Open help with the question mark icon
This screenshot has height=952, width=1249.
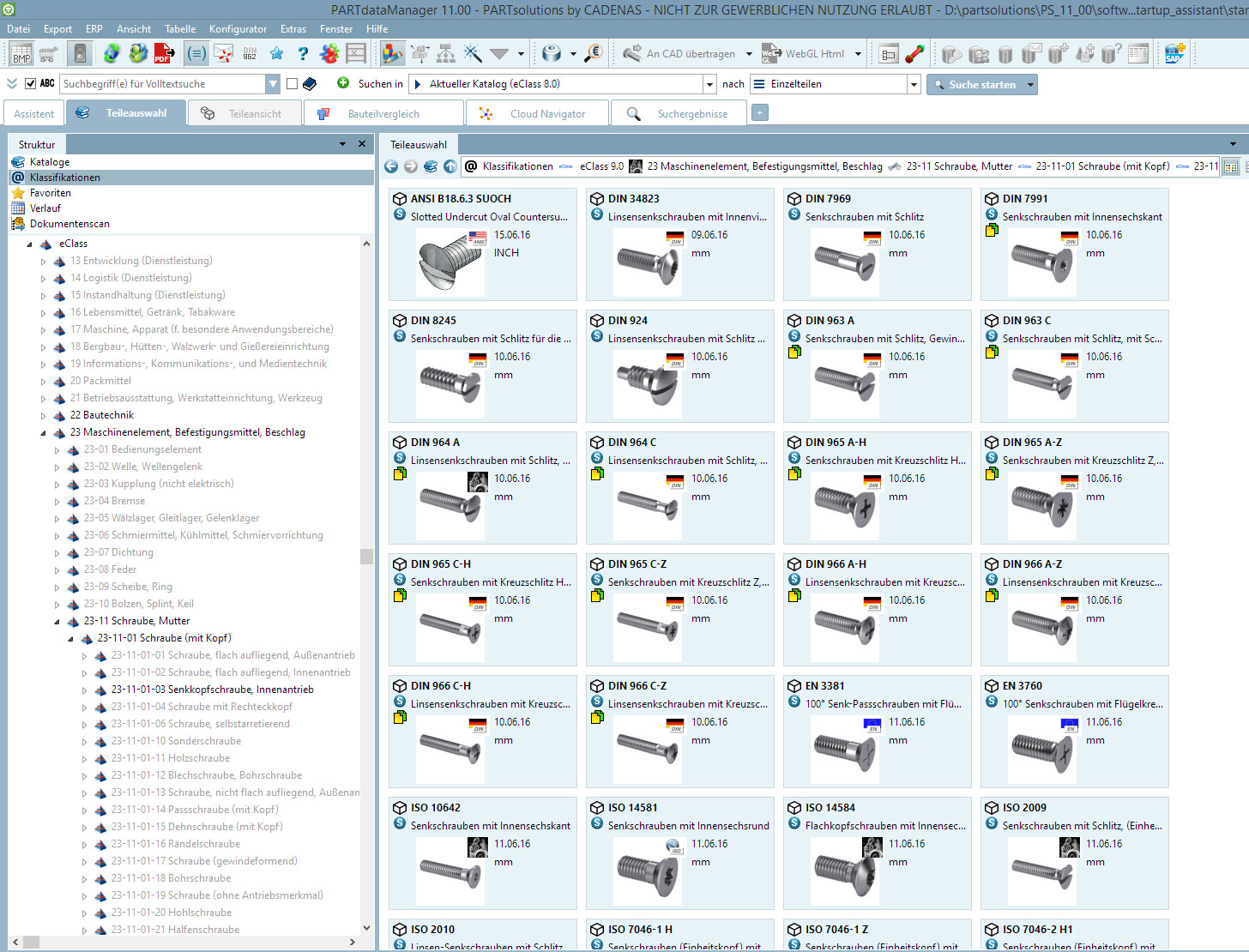pos(303,54)
